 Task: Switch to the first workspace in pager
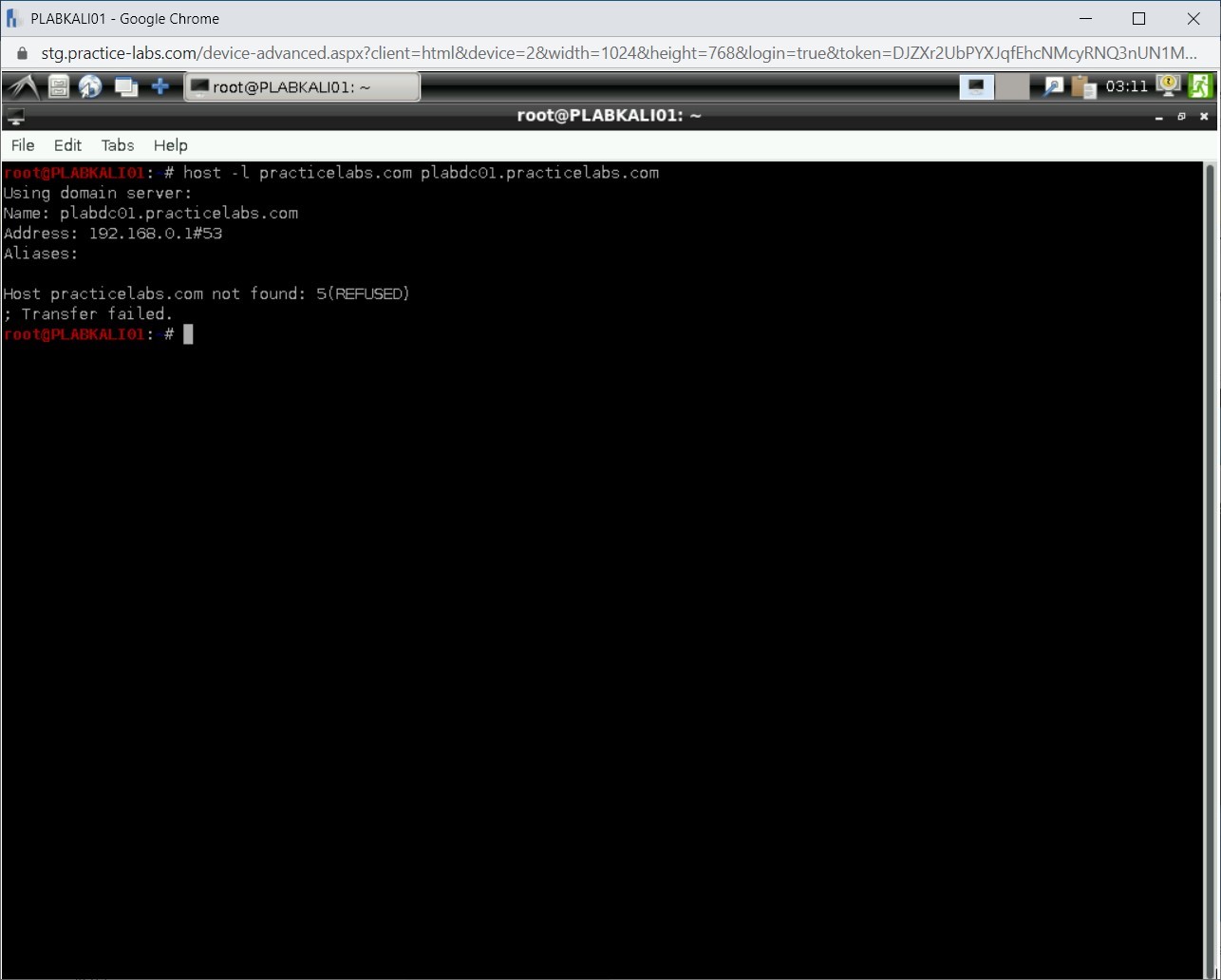tap(976, 87)
